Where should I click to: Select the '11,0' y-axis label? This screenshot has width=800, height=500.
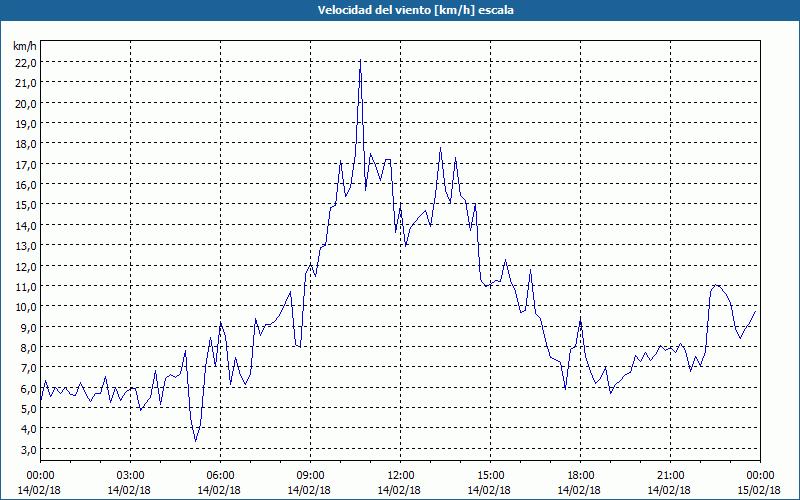(x=27, y=287)
